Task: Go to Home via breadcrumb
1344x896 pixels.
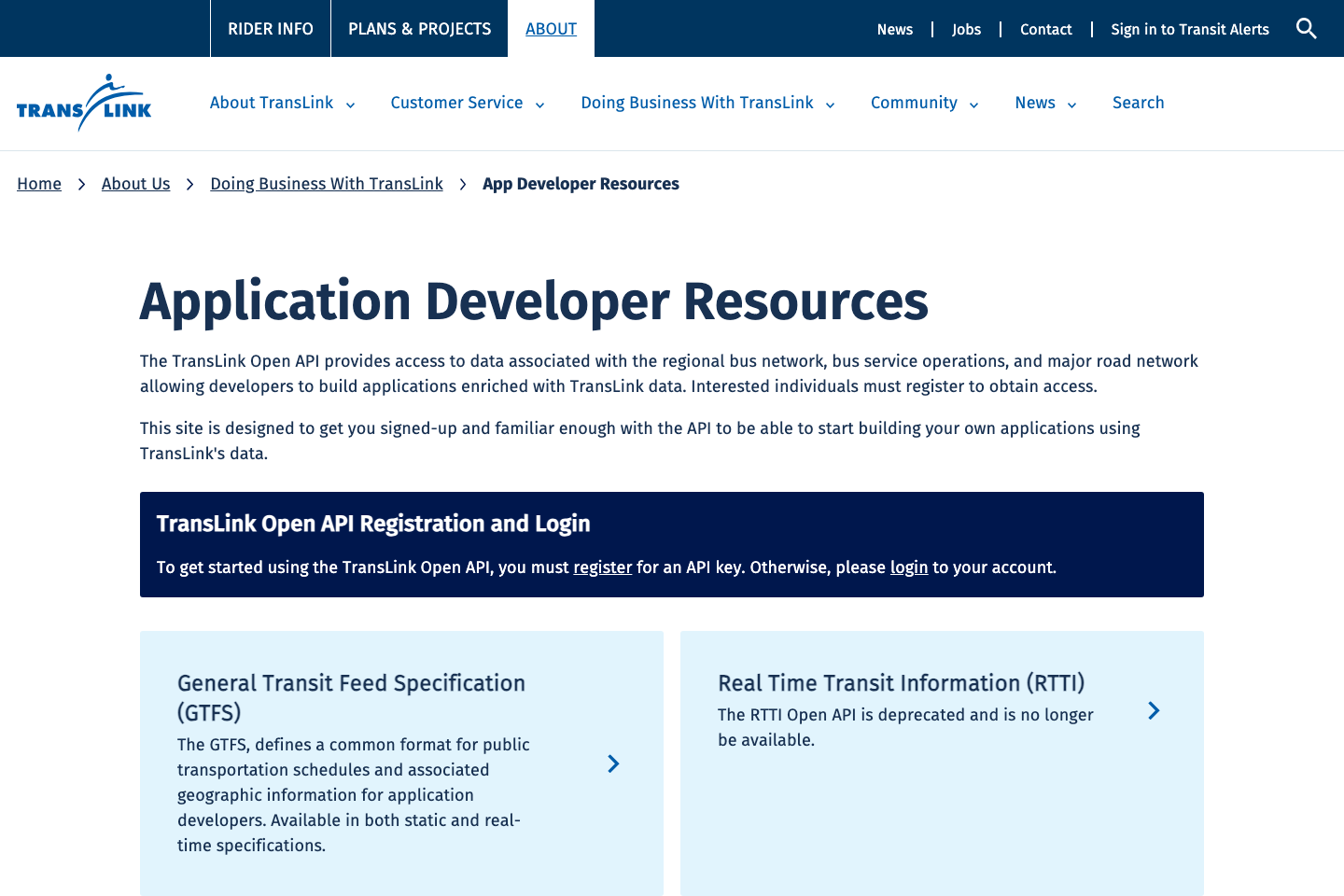Action: click(39, 184)
